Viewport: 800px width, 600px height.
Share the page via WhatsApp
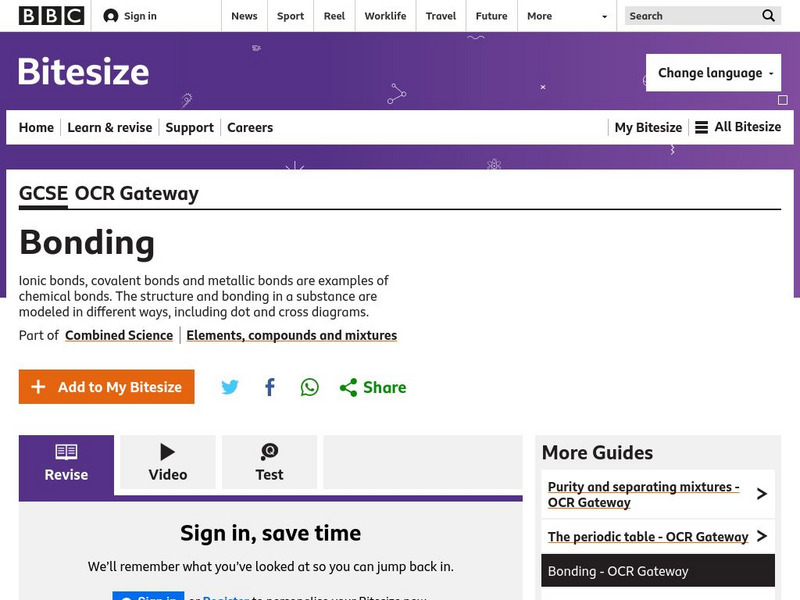[x=309, y=387]
